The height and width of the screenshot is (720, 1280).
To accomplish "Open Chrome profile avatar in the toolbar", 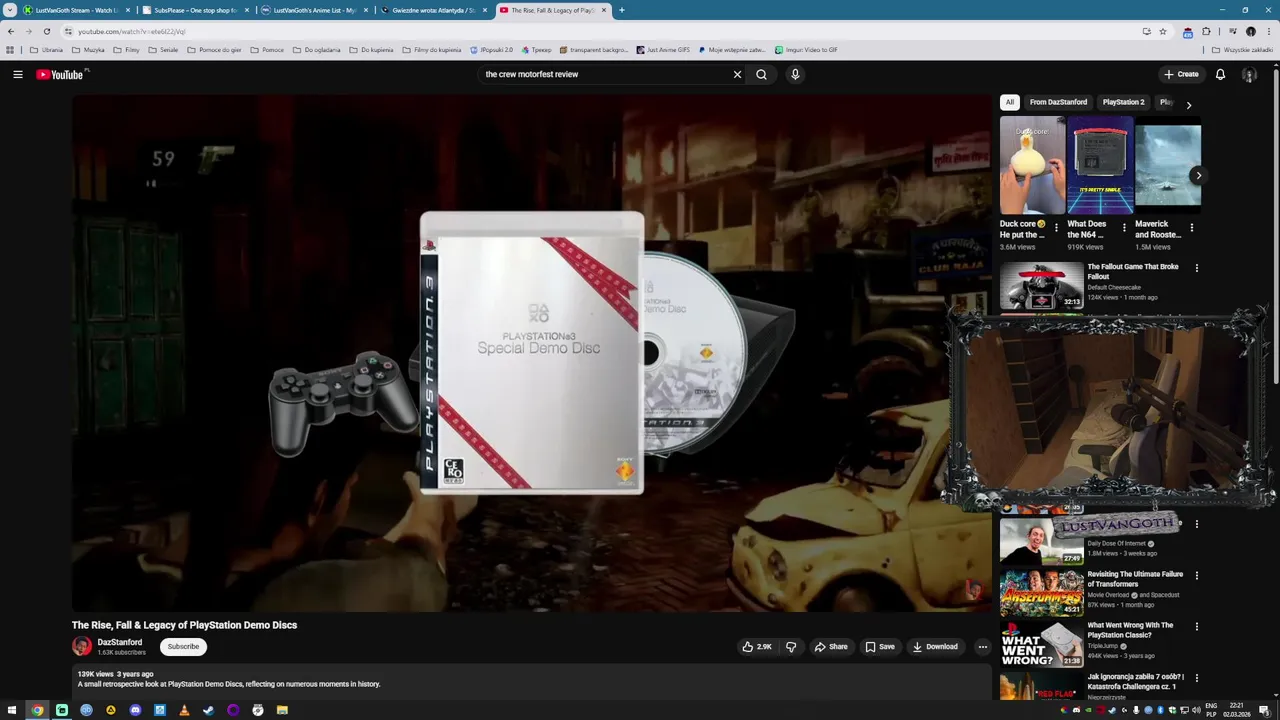I will point(1250,31).
